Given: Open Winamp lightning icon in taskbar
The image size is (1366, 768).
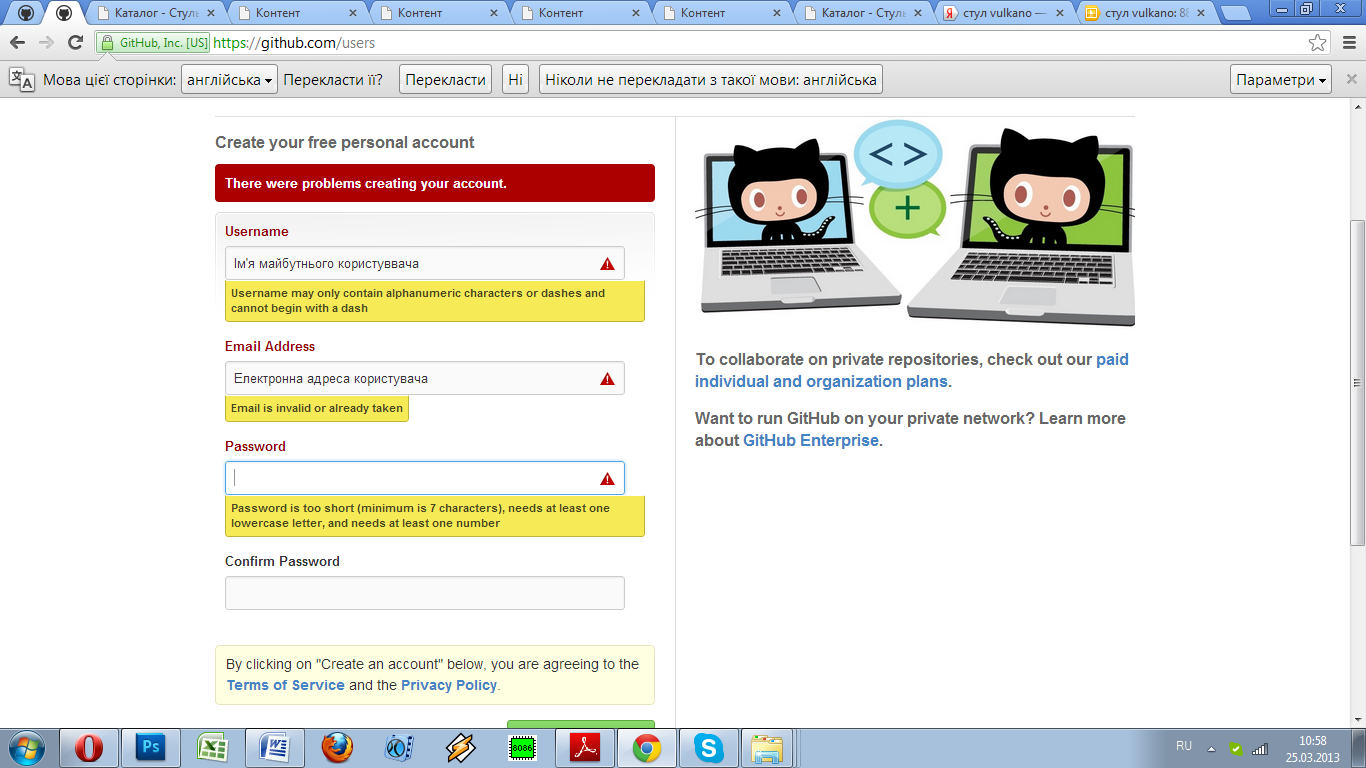Looking at the screenshot, I should (461, 748).
